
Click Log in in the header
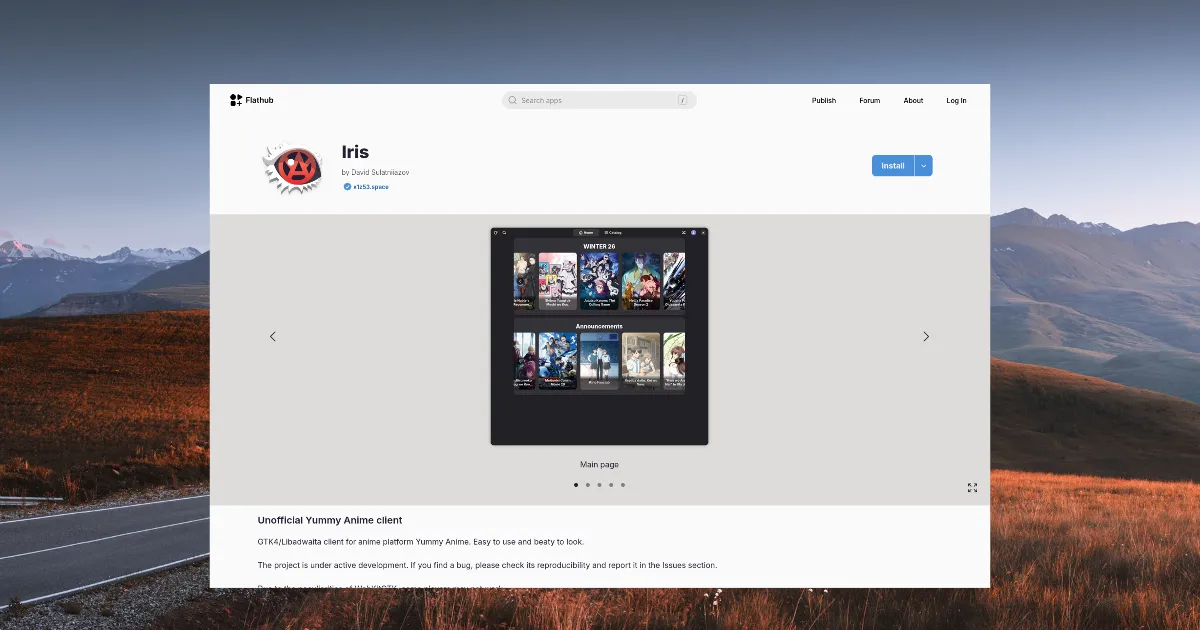click(x=956, y=101)
